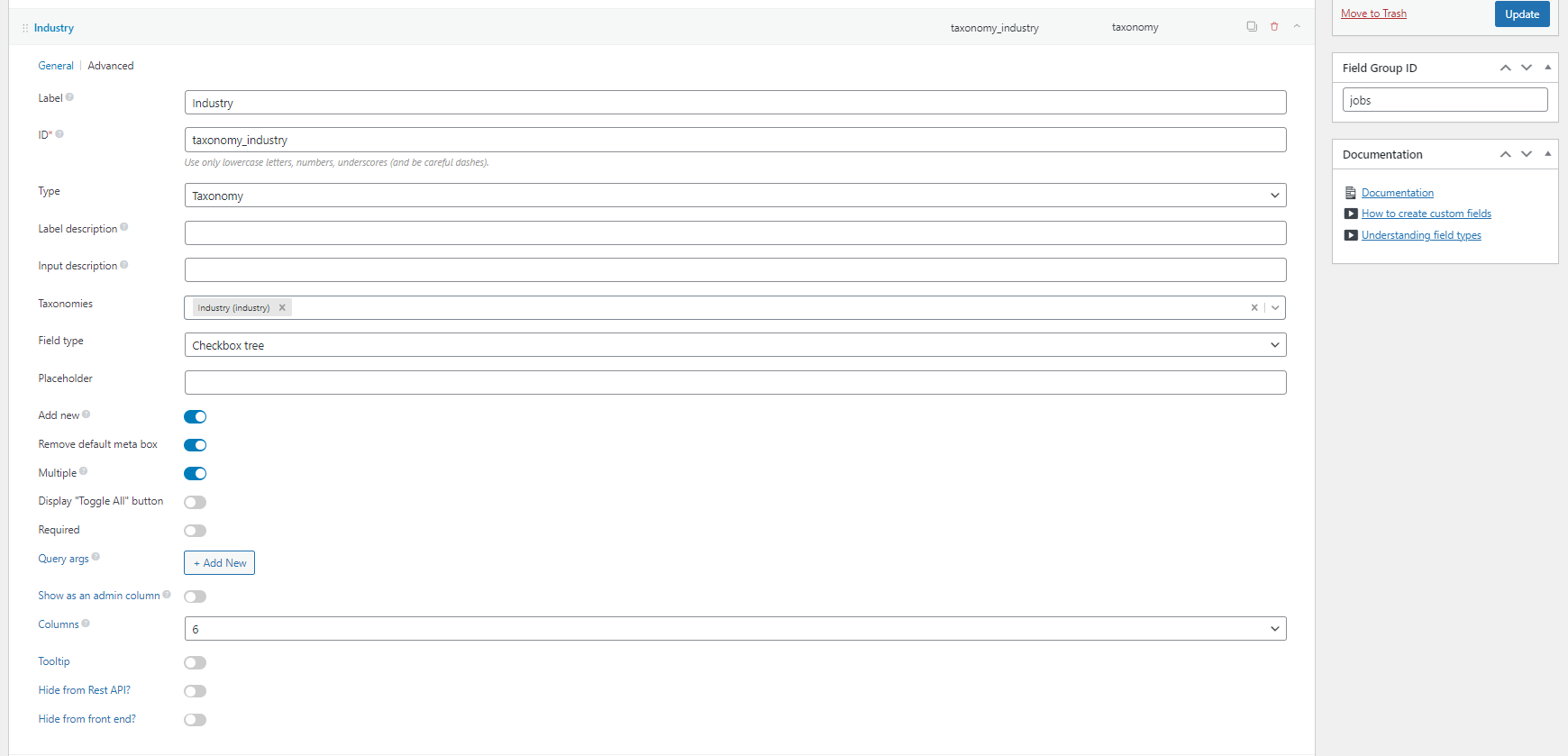Focus the Field Group ID input with jobs

[x=1445, y=100]
